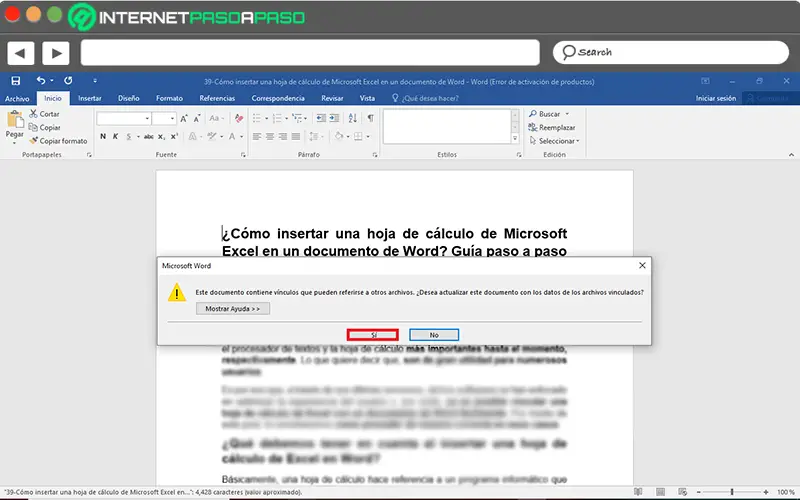Increase font size with the enlarge A icon
The image size is (800, 500).
(184, 118)
